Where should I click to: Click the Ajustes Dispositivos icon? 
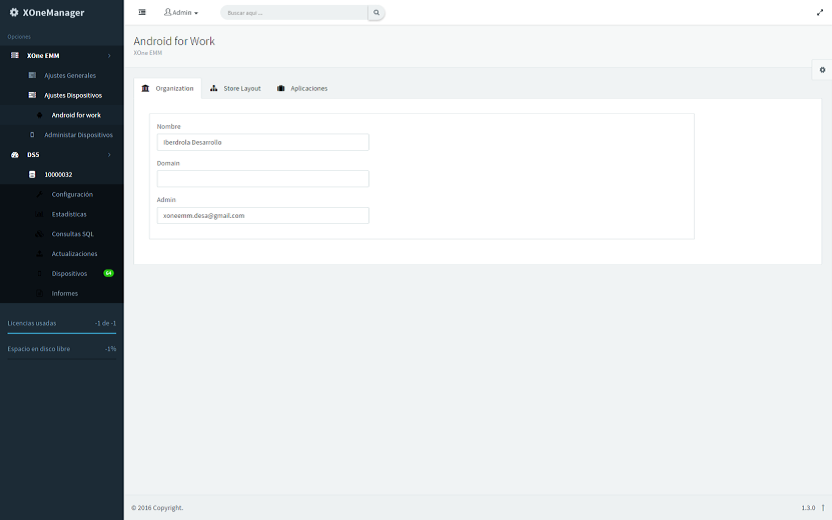pyautogui.click(x=32, y=95)
